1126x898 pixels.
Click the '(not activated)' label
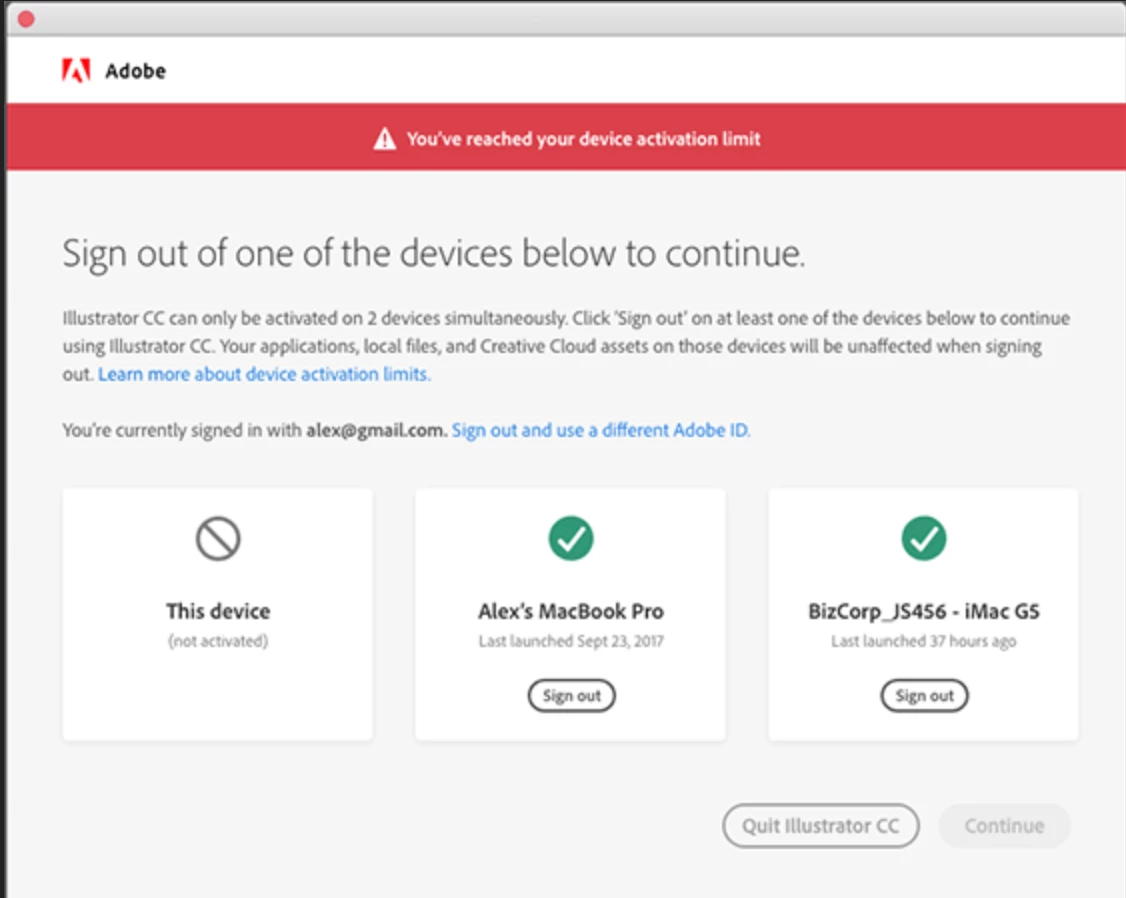coord(218,641)
